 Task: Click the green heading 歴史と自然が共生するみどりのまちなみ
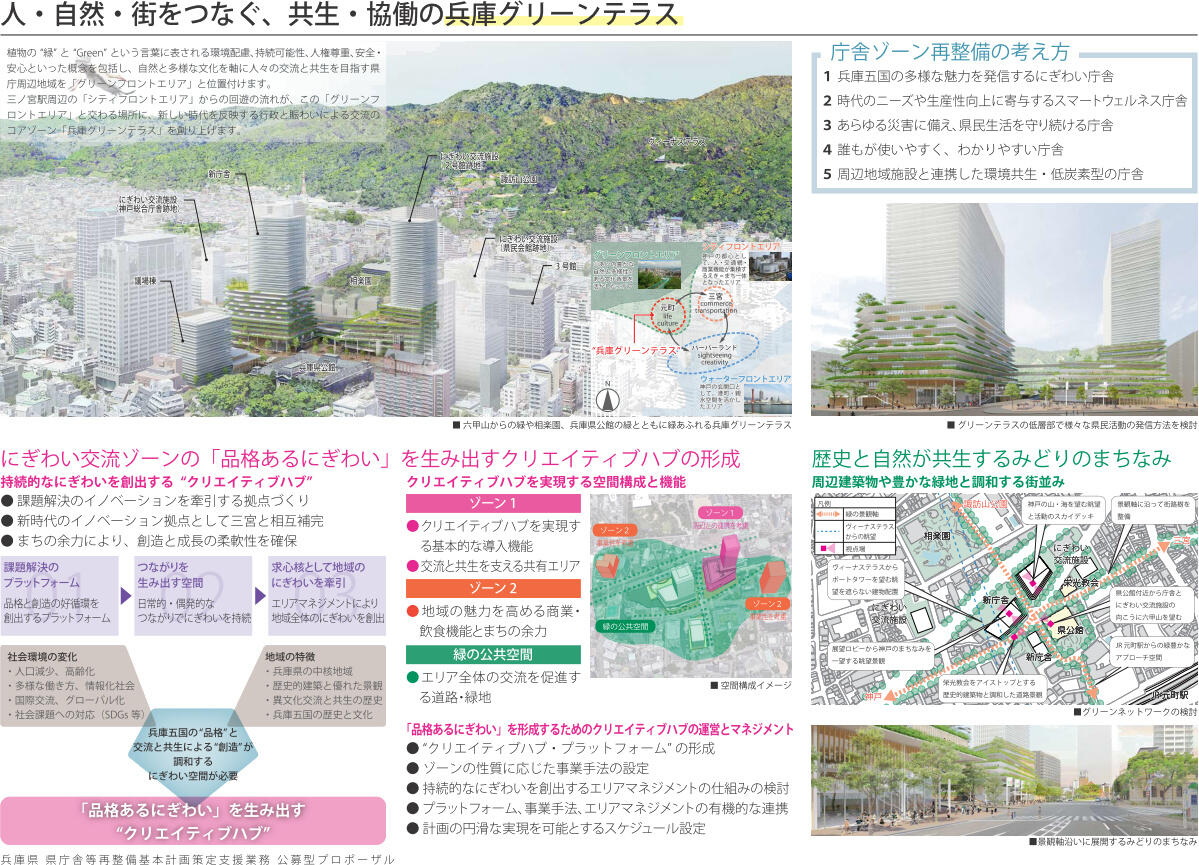(991, 458)
